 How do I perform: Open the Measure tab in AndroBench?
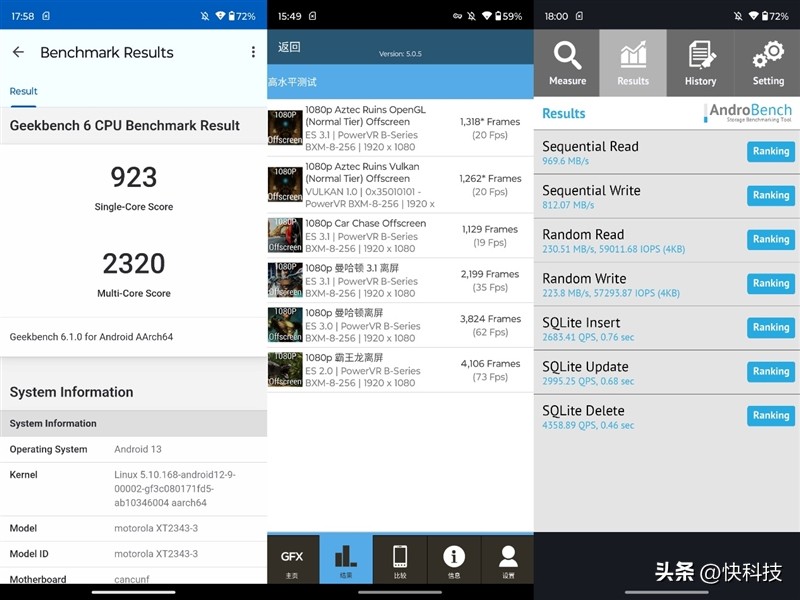[567, 63]
